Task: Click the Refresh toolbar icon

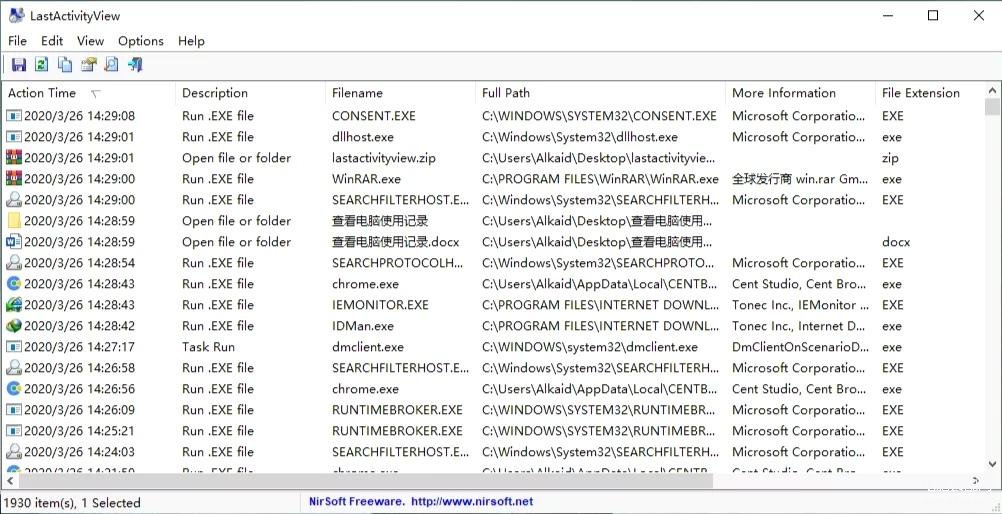Action: coord(42,65)
